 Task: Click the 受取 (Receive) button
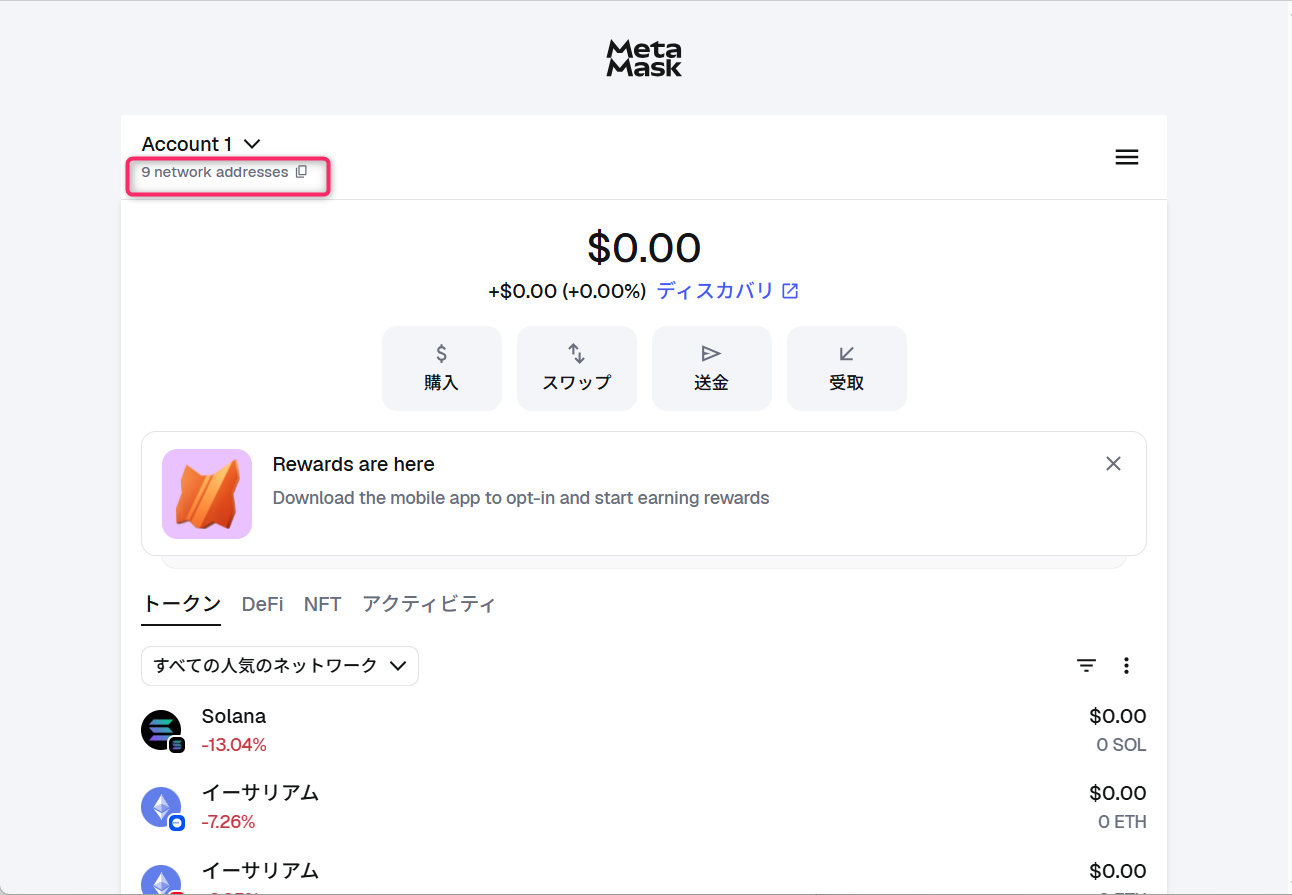click(846, 368)
